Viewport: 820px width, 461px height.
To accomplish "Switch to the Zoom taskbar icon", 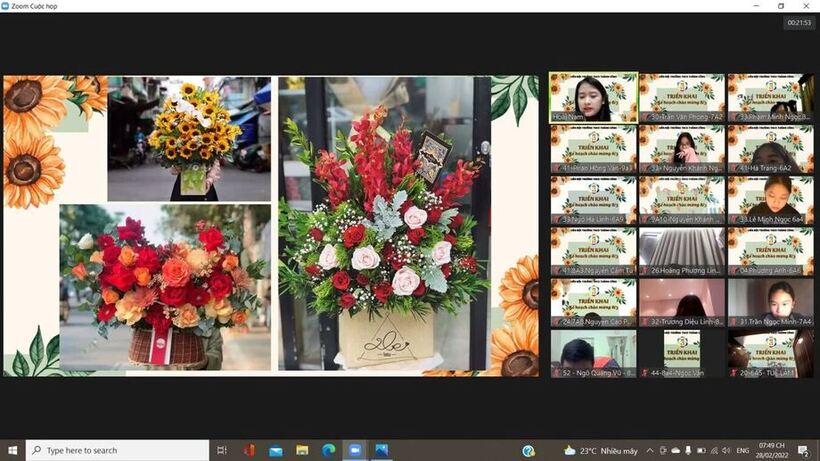I will 354,450.
